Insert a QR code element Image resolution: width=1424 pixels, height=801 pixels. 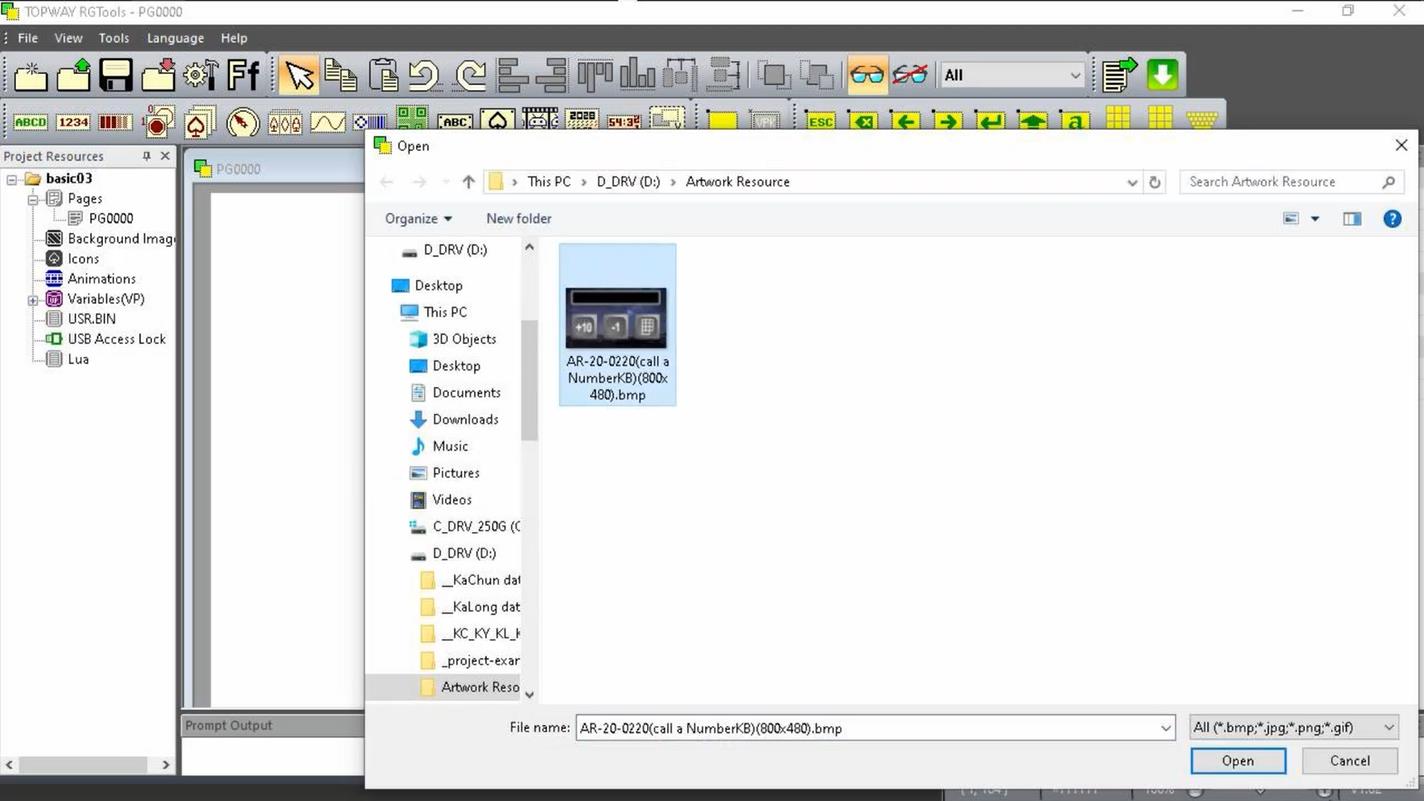tap(412, 119)
